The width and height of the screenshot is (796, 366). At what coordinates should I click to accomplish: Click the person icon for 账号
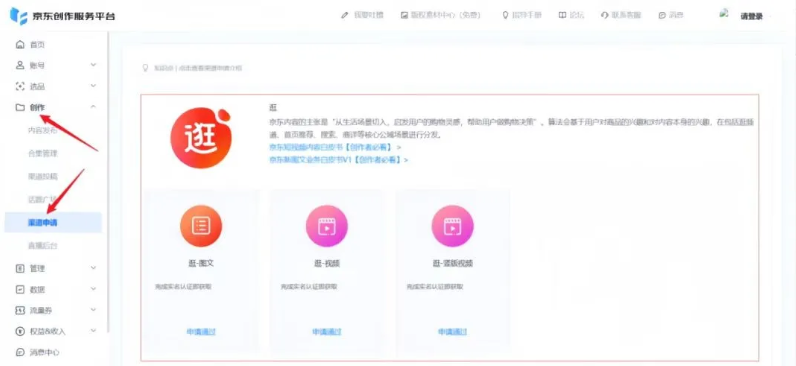(x=20, y=65)
